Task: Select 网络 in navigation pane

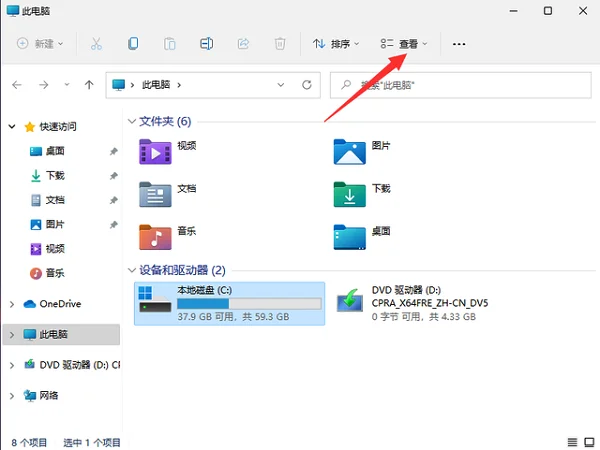Action: [x=48, y=395]
